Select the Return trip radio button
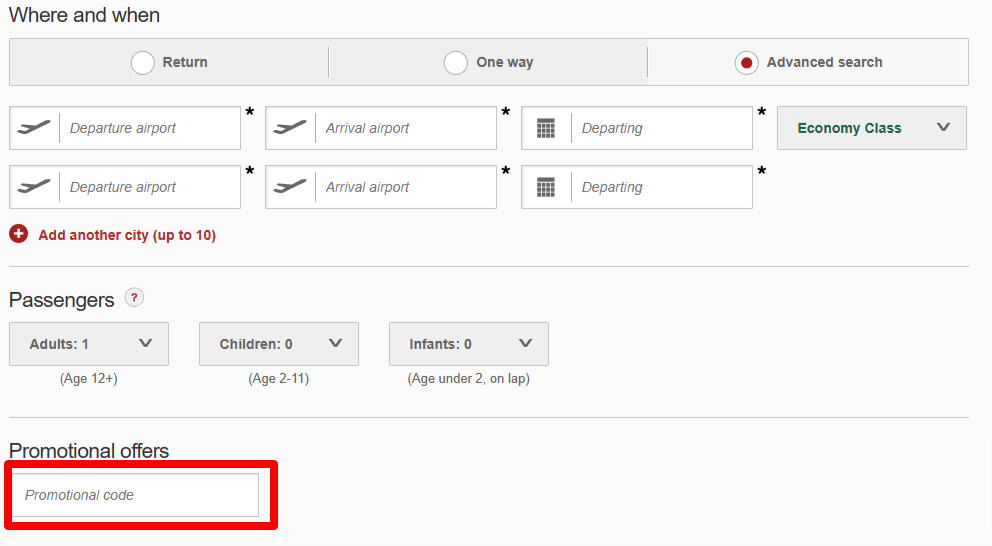Screen dimensions: 992x546 [142, 63]
